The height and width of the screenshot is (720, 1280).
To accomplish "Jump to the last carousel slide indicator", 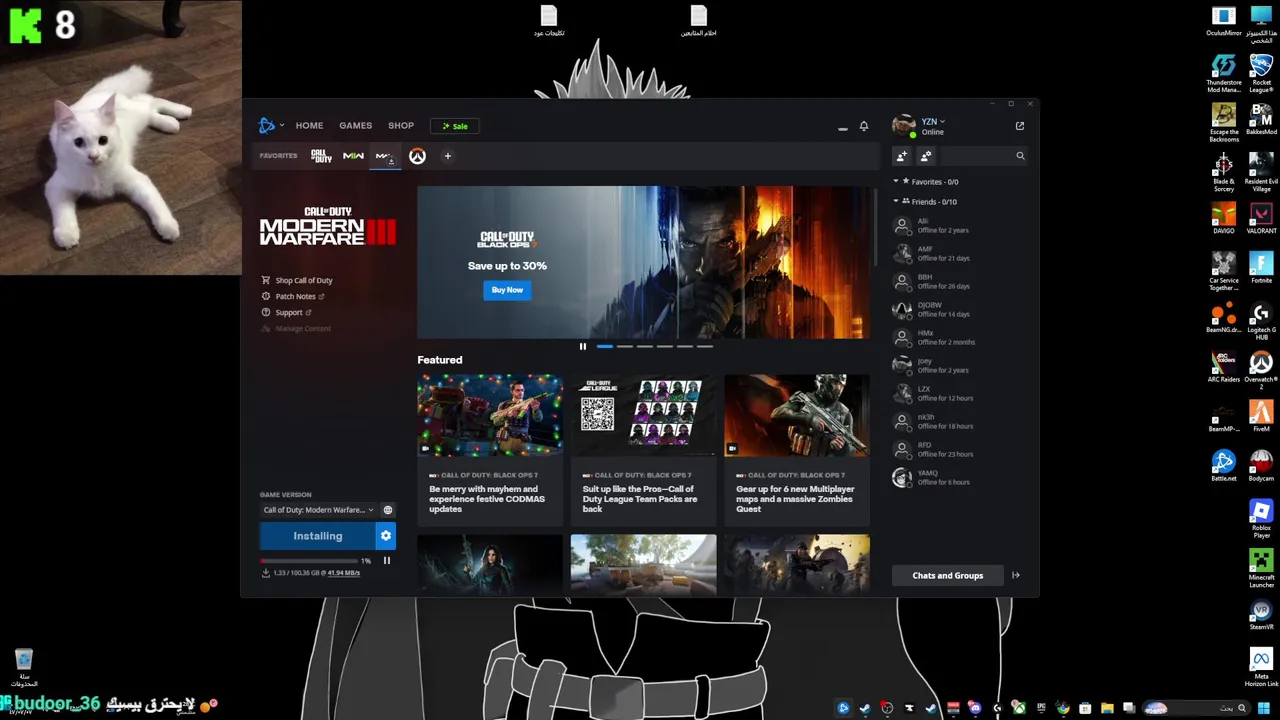I will point(705,347).
